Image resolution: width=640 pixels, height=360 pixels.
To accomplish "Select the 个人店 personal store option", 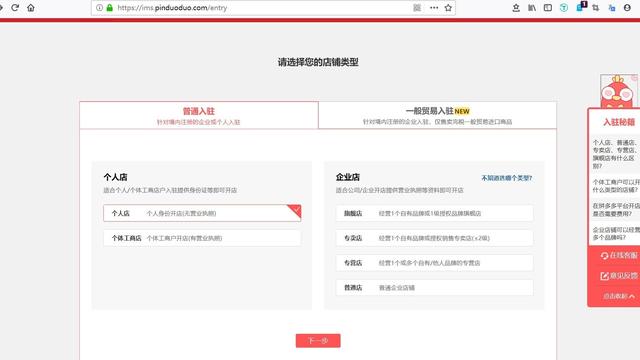I will 202,213.
